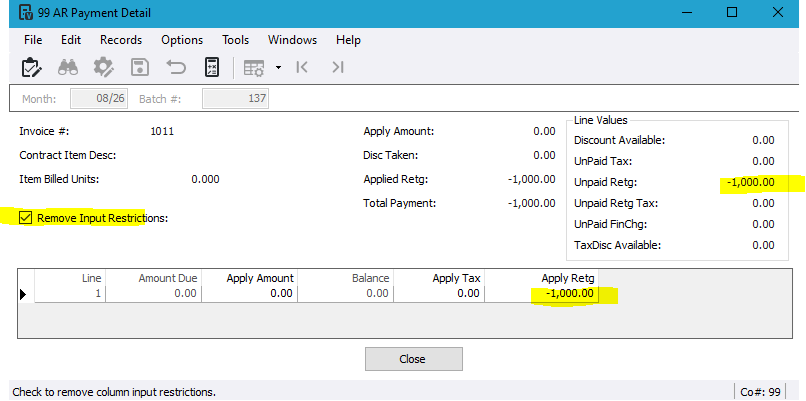Open the Records menu
Viewport: 806px width, 401px height.
click(x=121, y=40)
